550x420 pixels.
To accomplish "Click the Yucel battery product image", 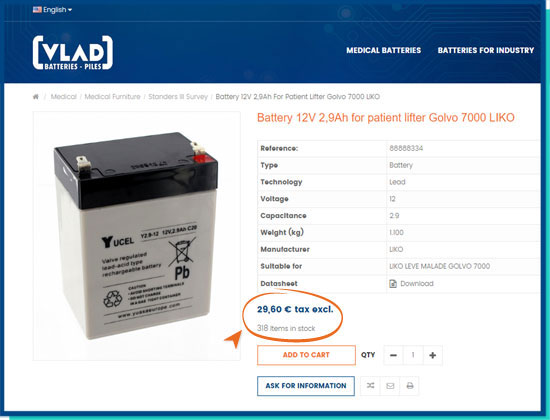I will pos(136,236).
